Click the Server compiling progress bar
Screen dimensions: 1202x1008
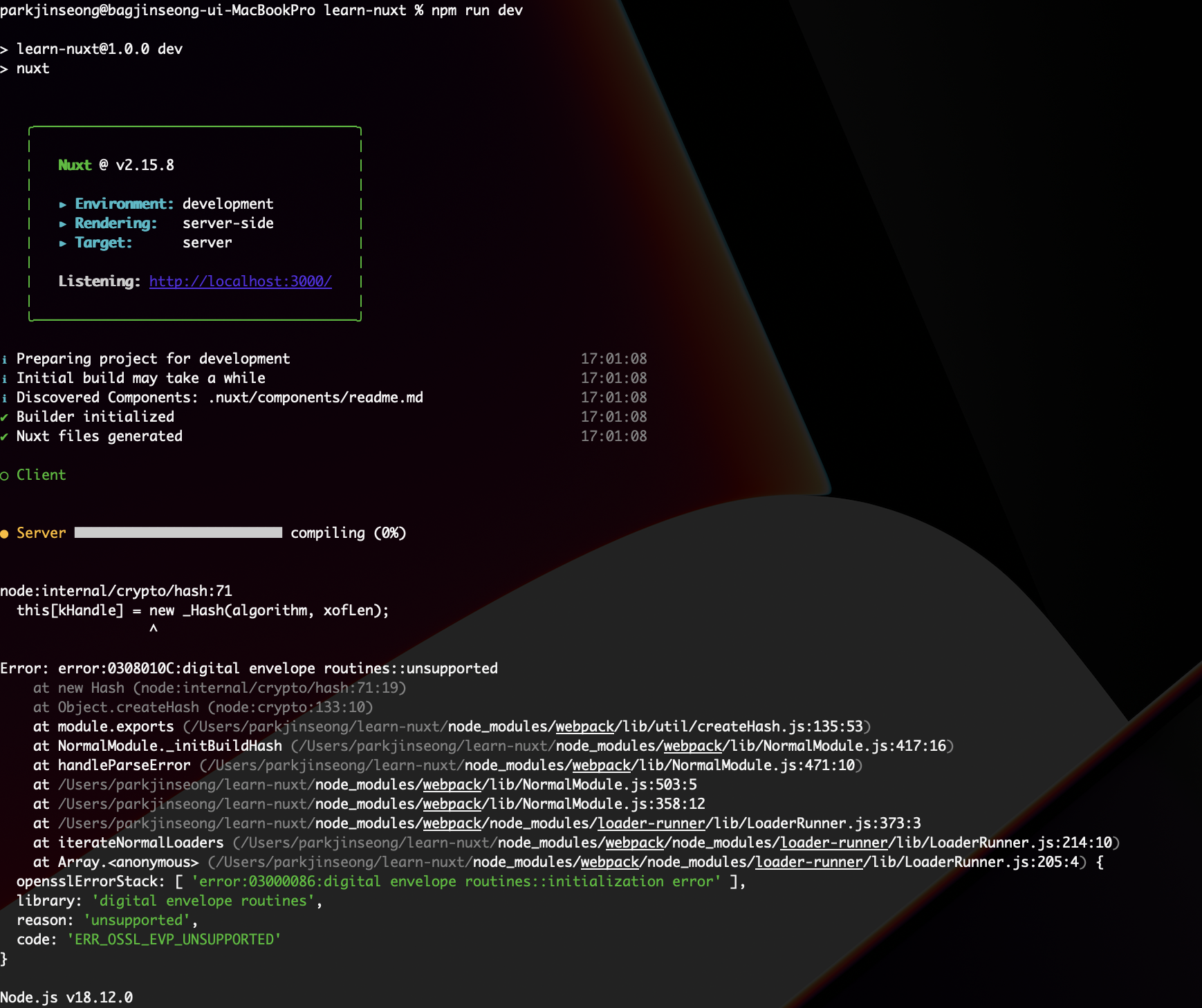click(178, 532)
